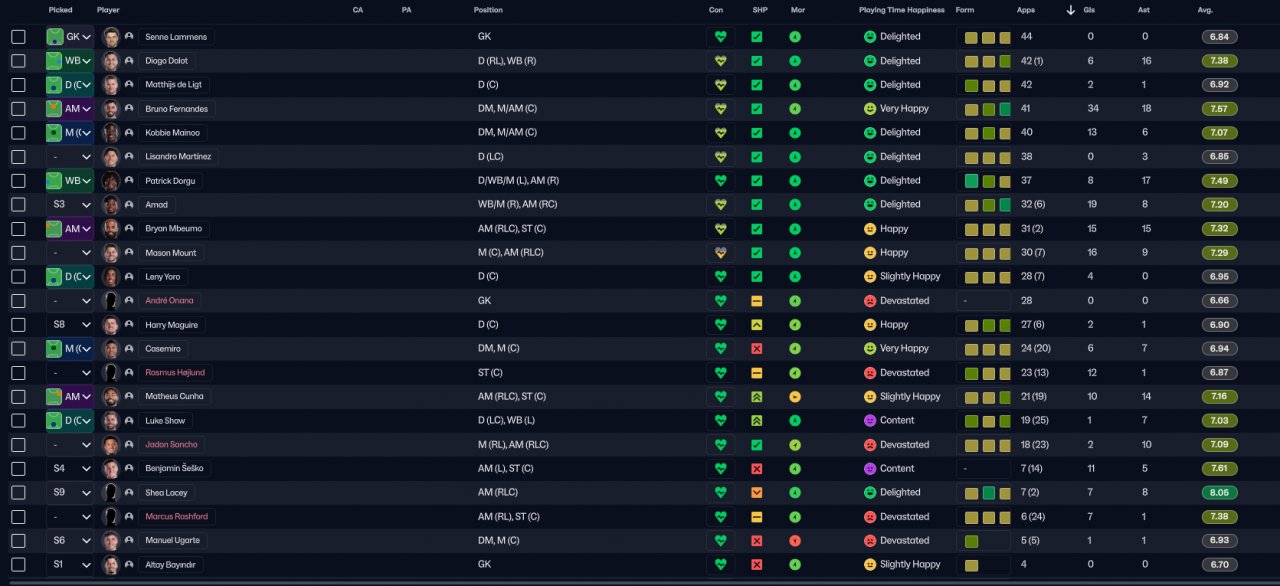Click Mason Mount's condition heart icon
Viewport: 1280px width, 586px height.
[719, 253]
